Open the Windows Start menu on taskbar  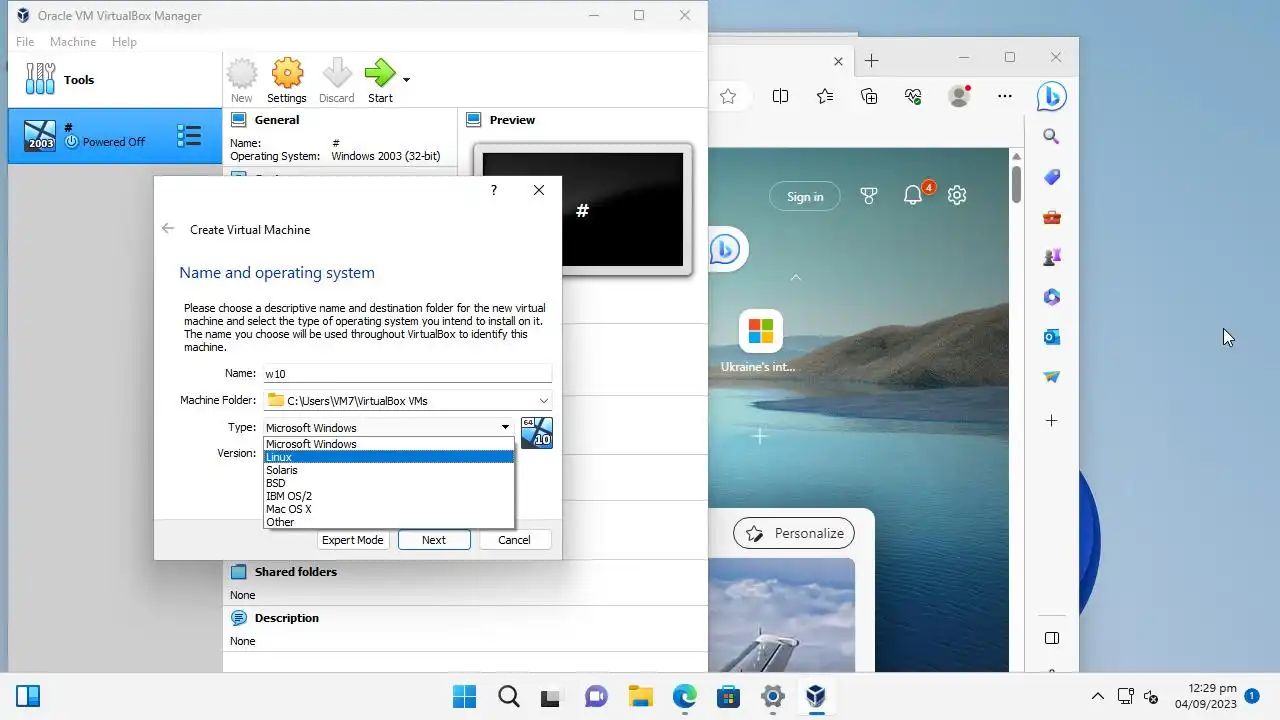point(464,696)
